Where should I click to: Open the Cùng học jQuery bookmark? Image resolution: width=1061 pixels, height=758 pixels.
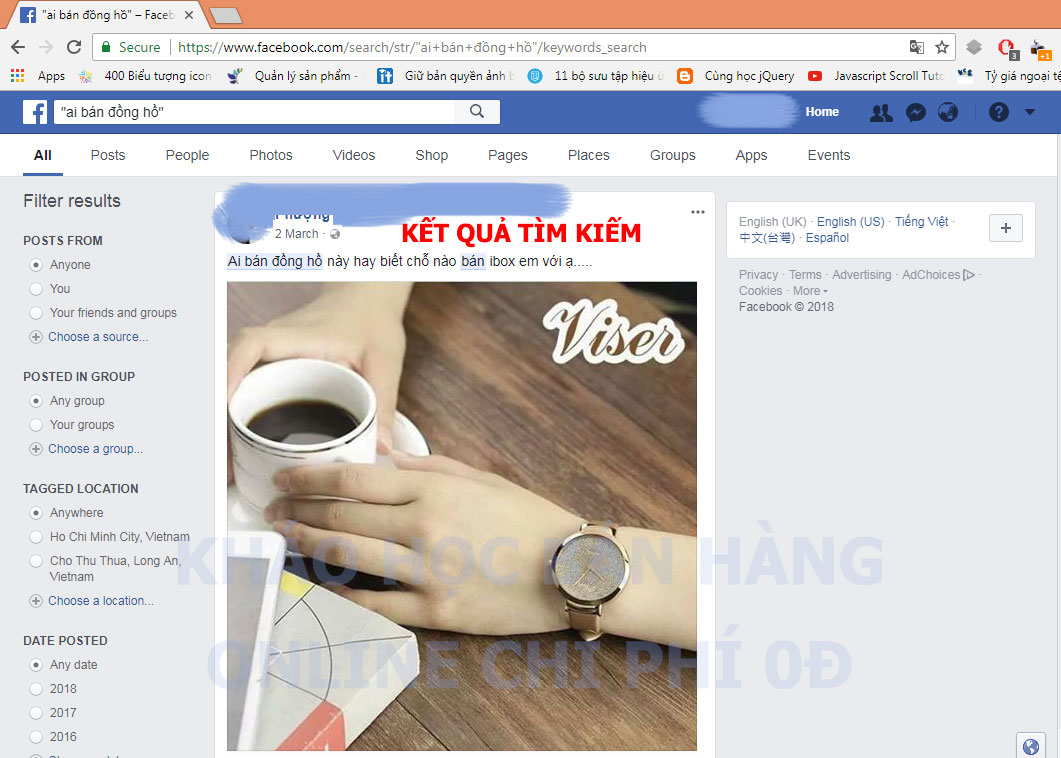tap(736, 76)
